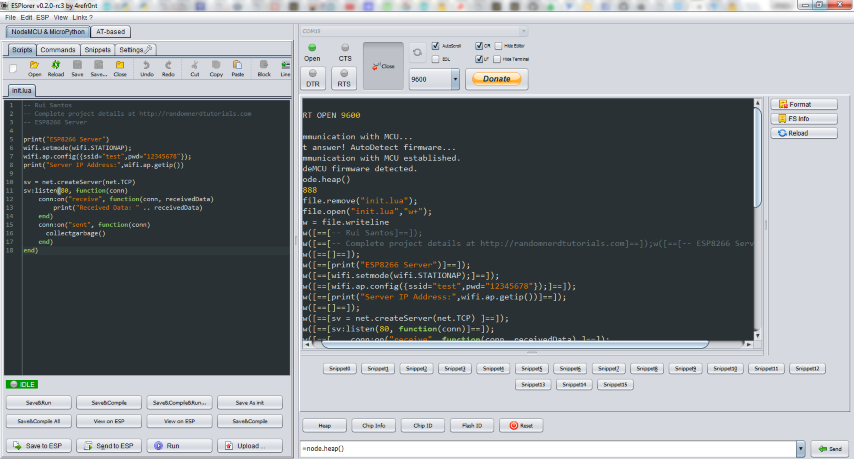Click the Block toolbar icon
Viewport: 854px width, 459px height.
pos(264,68)
